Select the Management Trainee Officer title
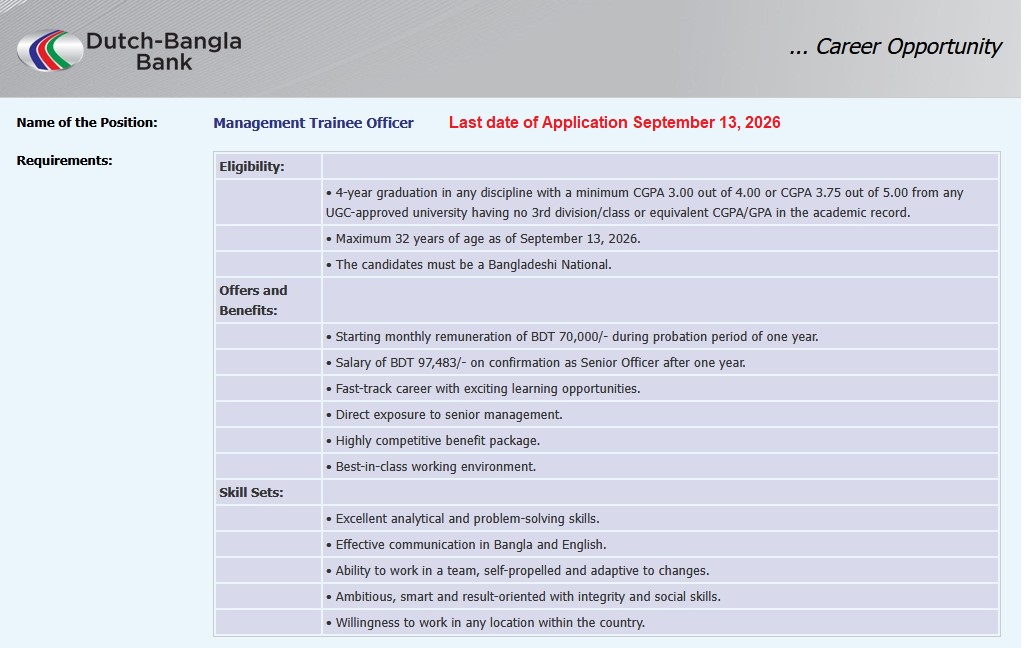The width and height of the screenshot is (1029, 648). click(x=313, y=123)
